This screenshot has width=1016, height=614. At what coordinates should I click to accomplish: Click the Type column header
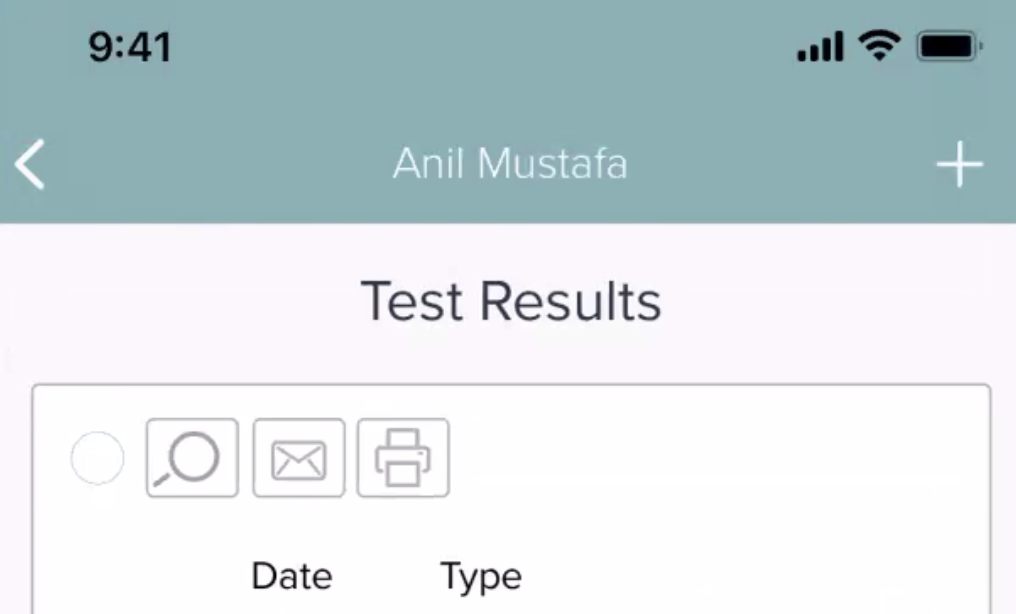(481, 577)
